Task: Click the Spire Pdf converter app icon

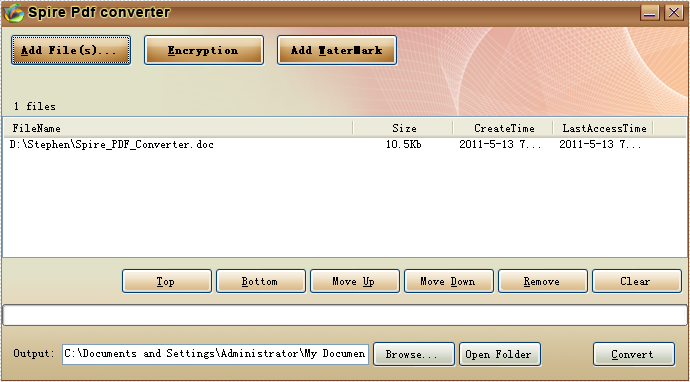Action: 14,13
